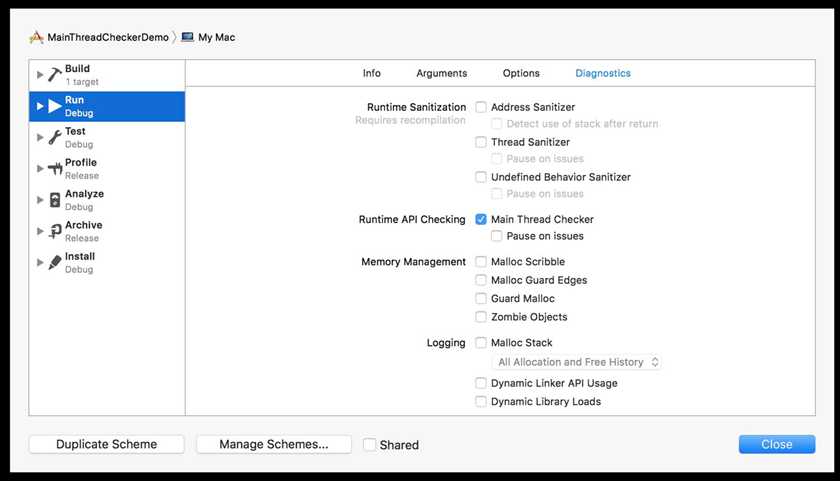The width and height of the screenshot is (840, 481).
Task: Enable Undefined Behavior Sanitizer checkbox
Action: 481,177
